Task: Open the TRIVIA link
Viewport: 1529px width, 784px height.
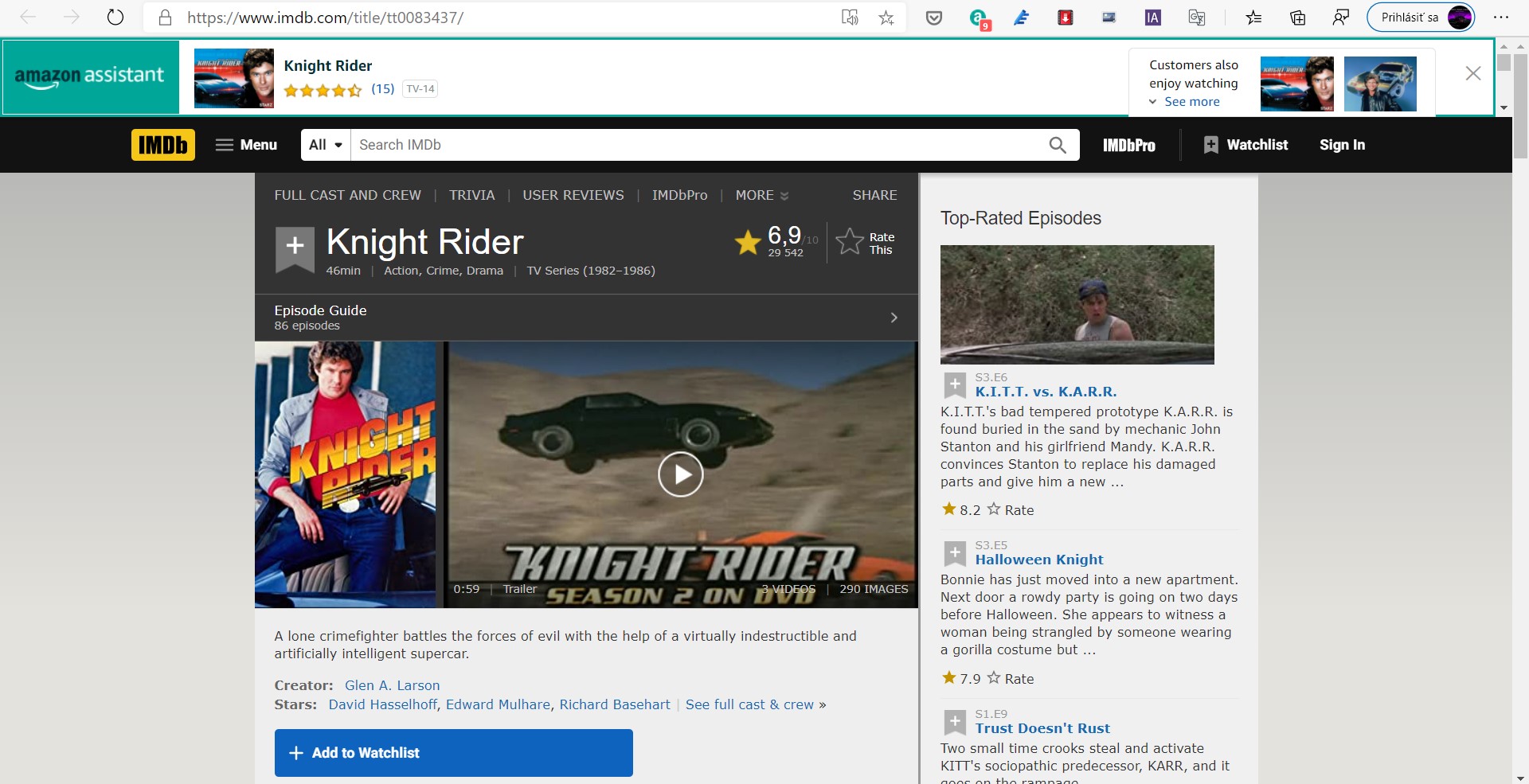Action: click(x=471, y=195)
